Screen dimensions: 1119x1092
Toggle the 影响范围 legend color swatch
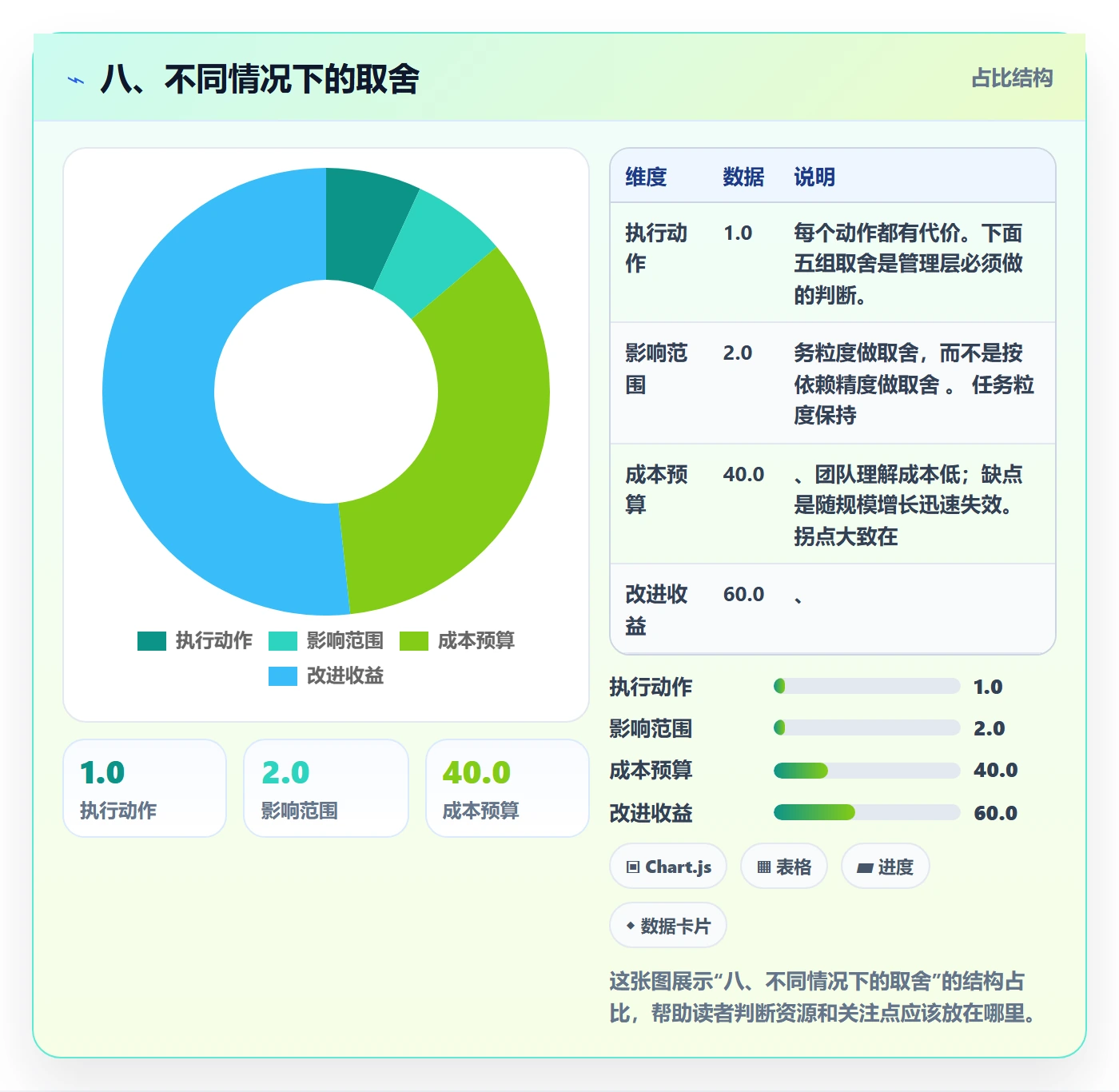pos(283,641)
